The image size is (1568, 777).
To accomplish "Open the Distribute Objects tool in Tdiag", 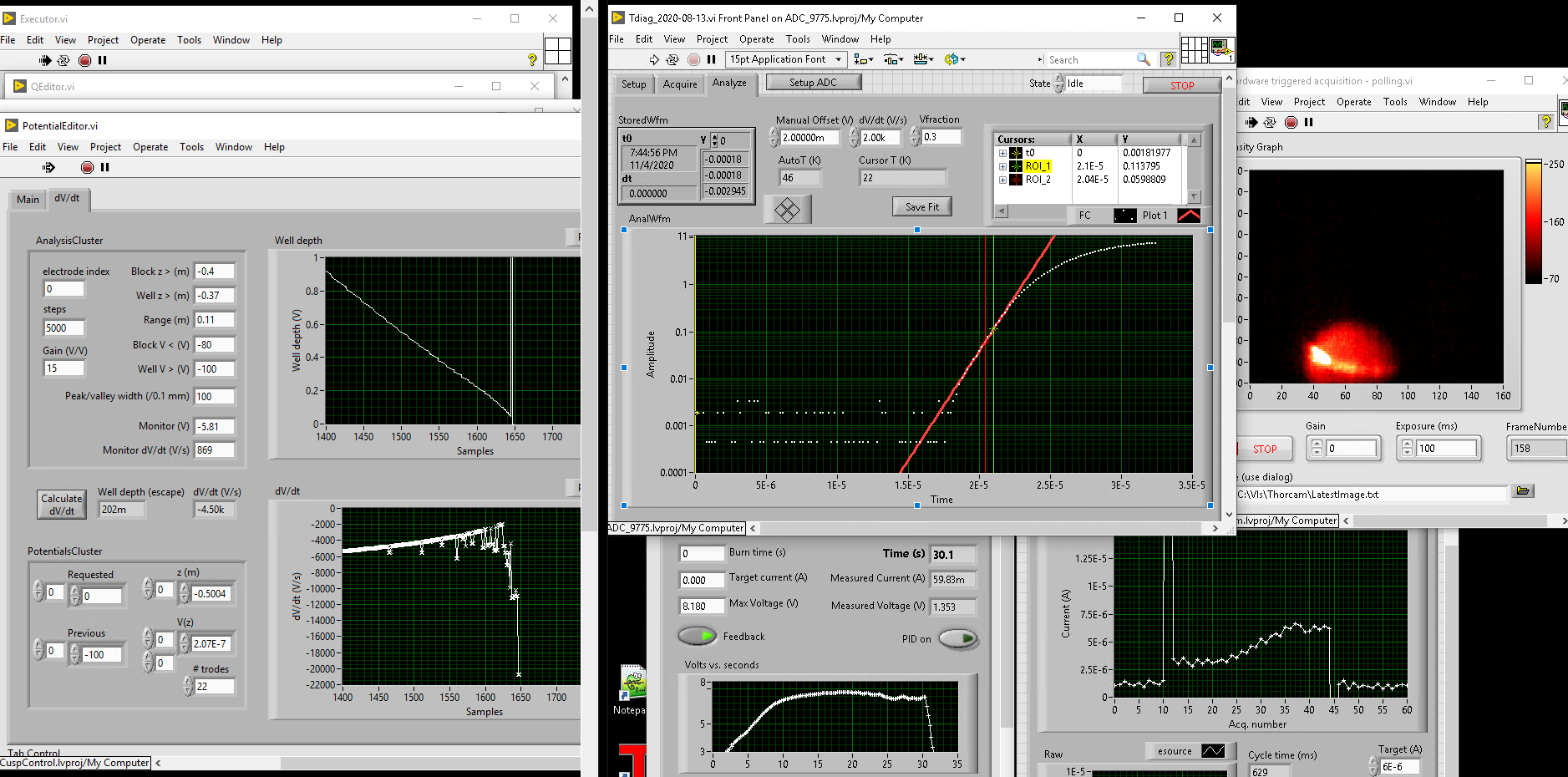I will click(x=893, y=59).
